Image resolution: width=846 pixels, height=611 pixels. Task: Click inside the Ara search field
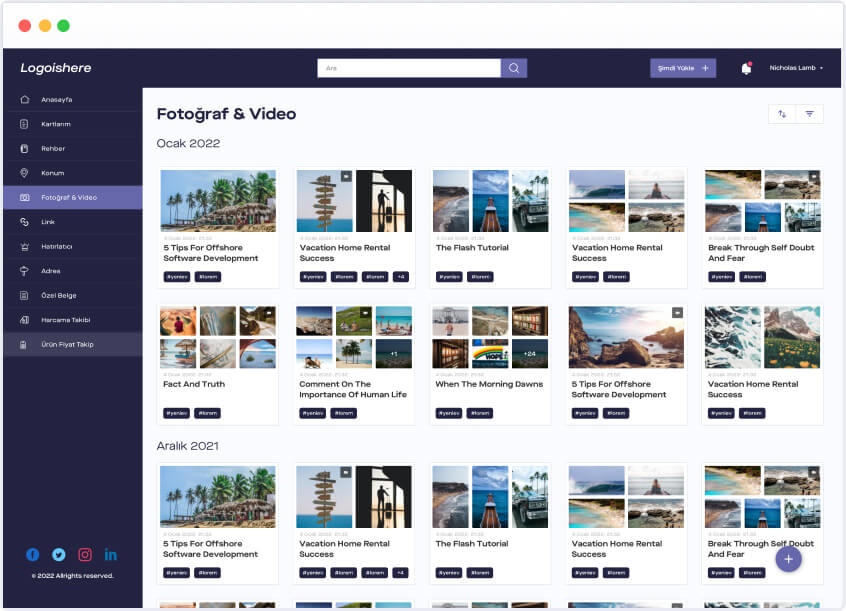[408, 68]
